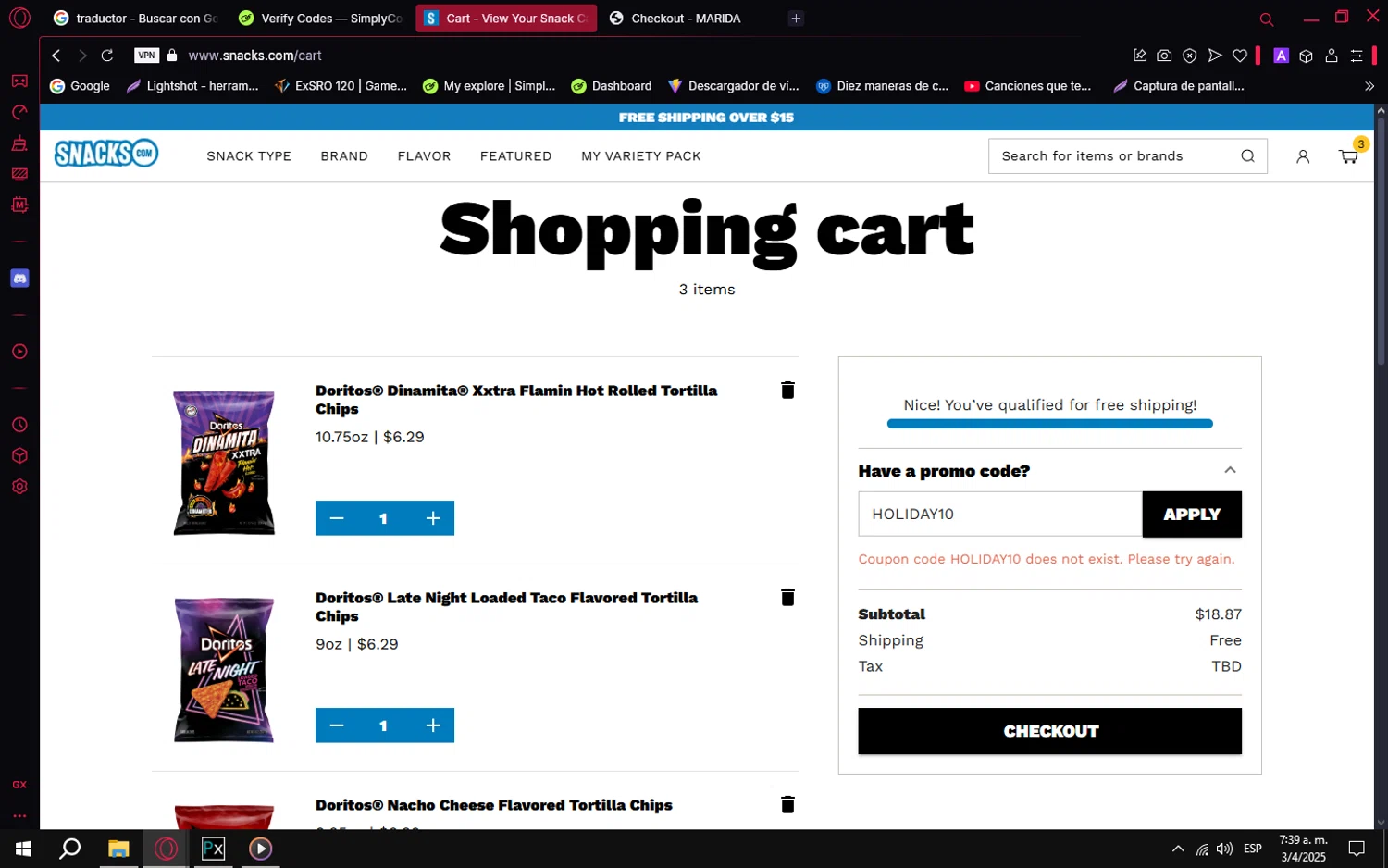The width and height of the screenshot is (1388, 868).
Task: Increase Dinamita chips quantity with plus
Action: click(433, 518)
